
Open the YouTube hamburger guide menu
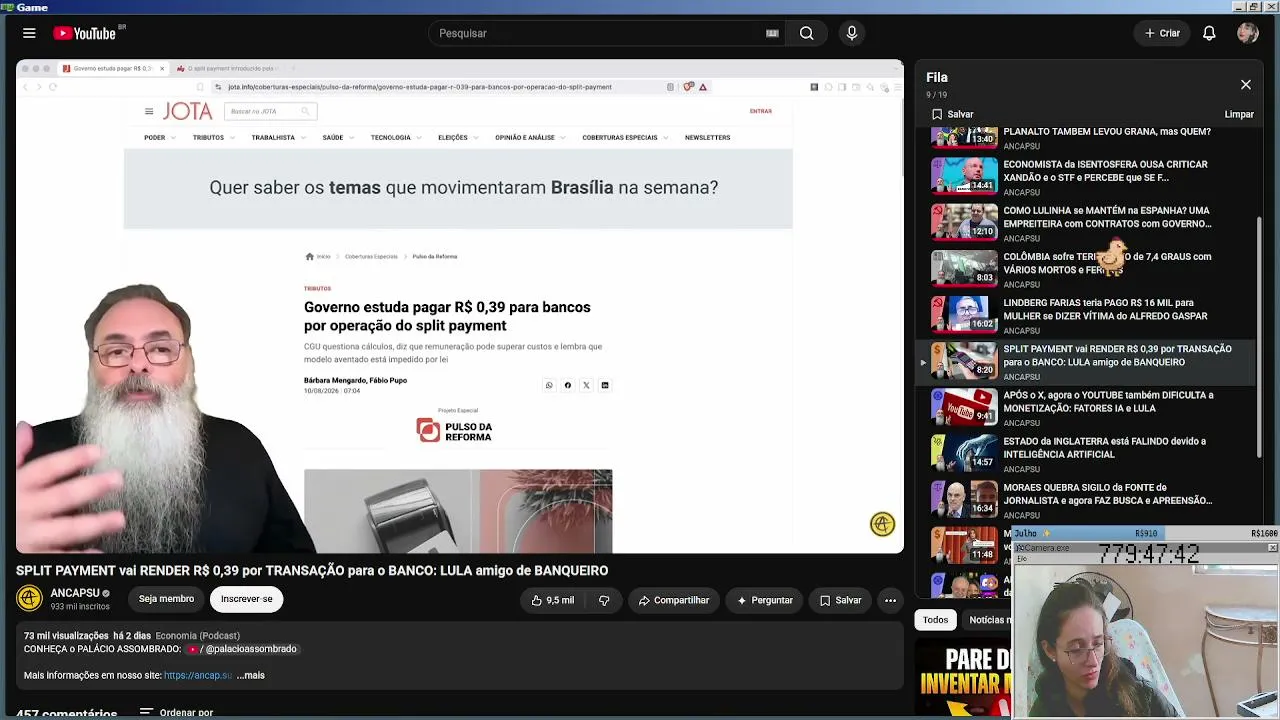pyautogui.click(x=29, y=33)
